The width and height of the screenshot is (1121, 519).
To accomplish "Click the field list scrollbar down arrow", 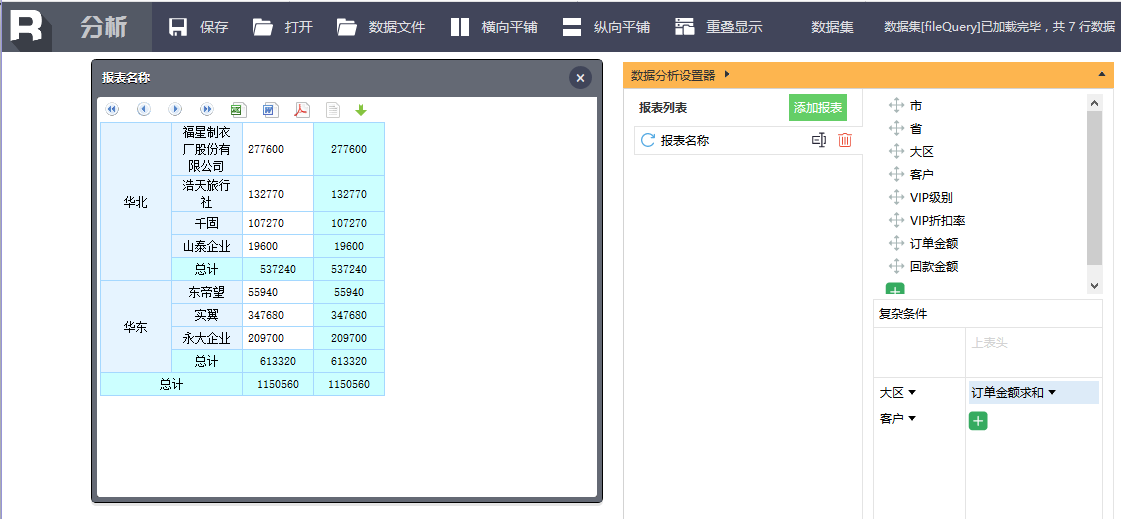I will pyautogui.click(x=1095, y=285).
